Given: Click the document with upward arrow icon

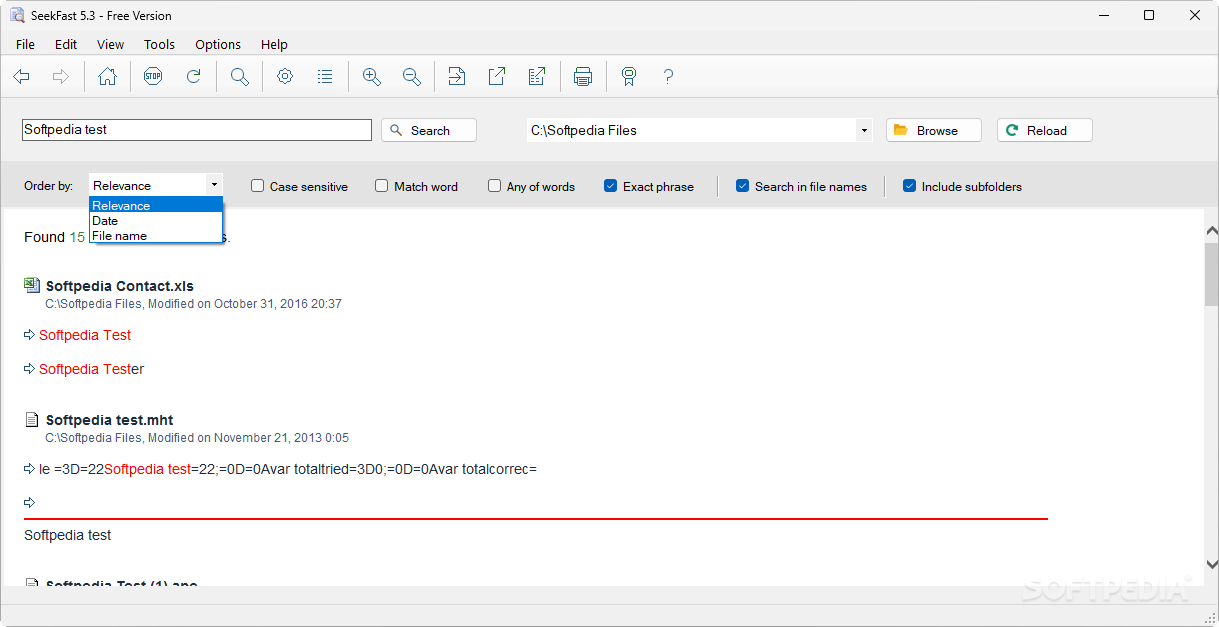Looking at the screenshot, I should click(x=537, y=77).
